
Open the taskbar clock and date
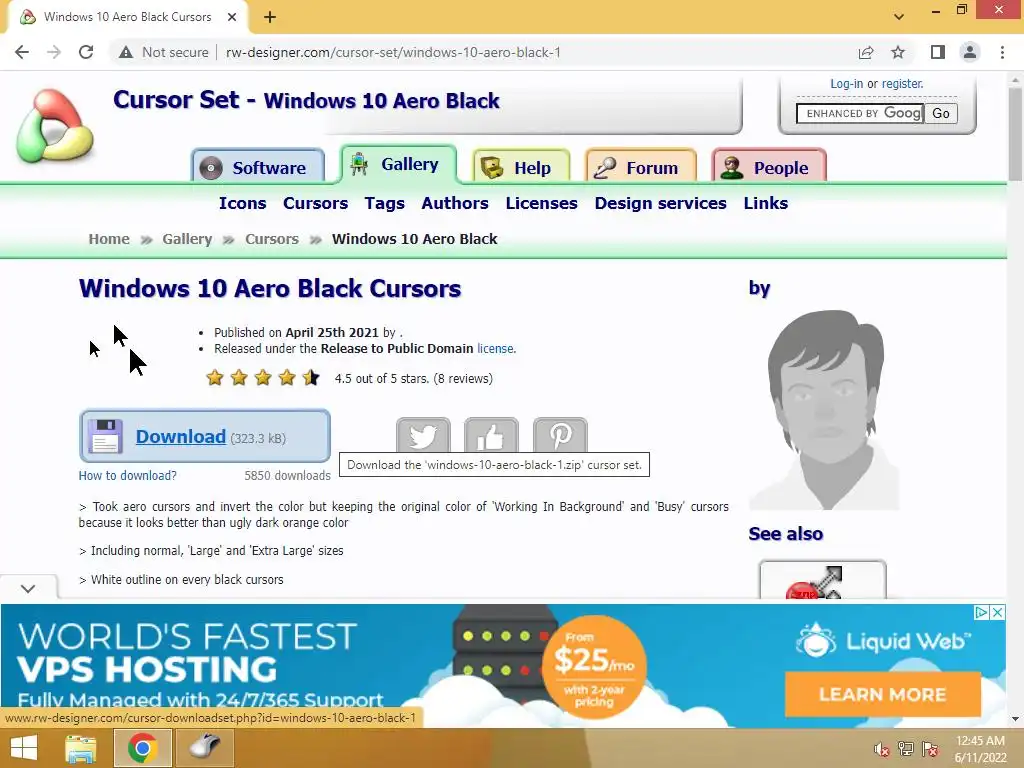(x=980, y=749)
